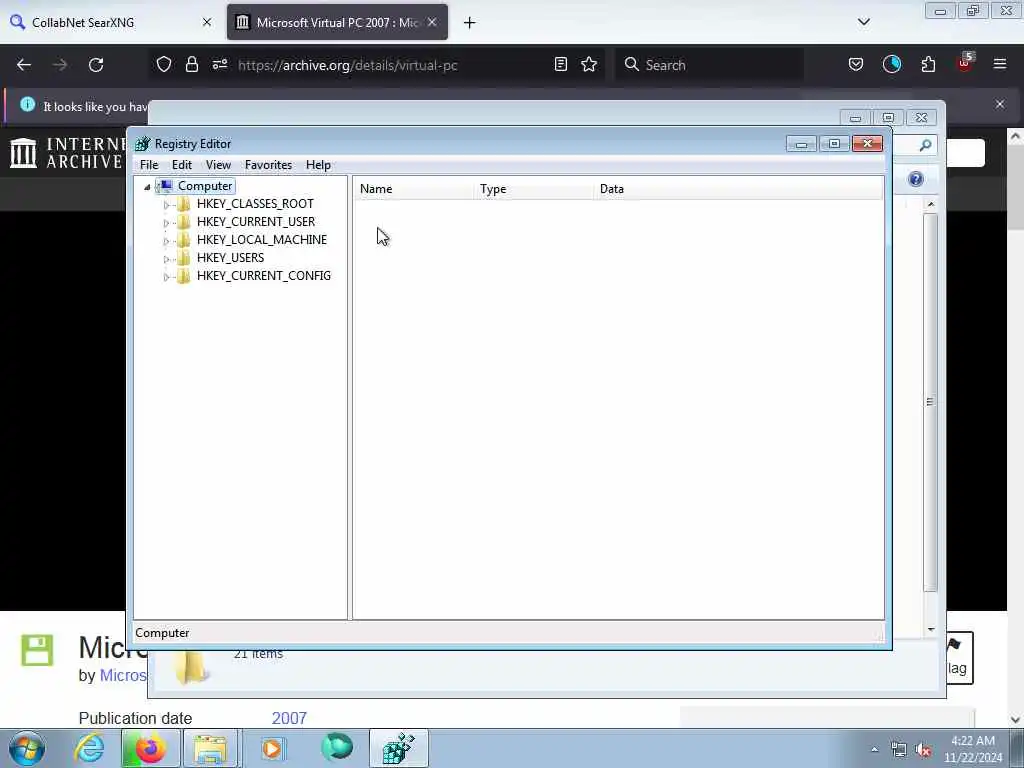Go back in Firefox

pyautogui.click(x=24, y=65)
